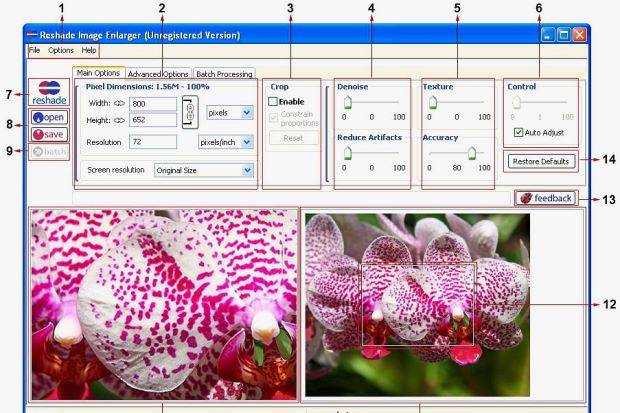
Task: Maximize the Reshade window
Action: coord(563,35)
